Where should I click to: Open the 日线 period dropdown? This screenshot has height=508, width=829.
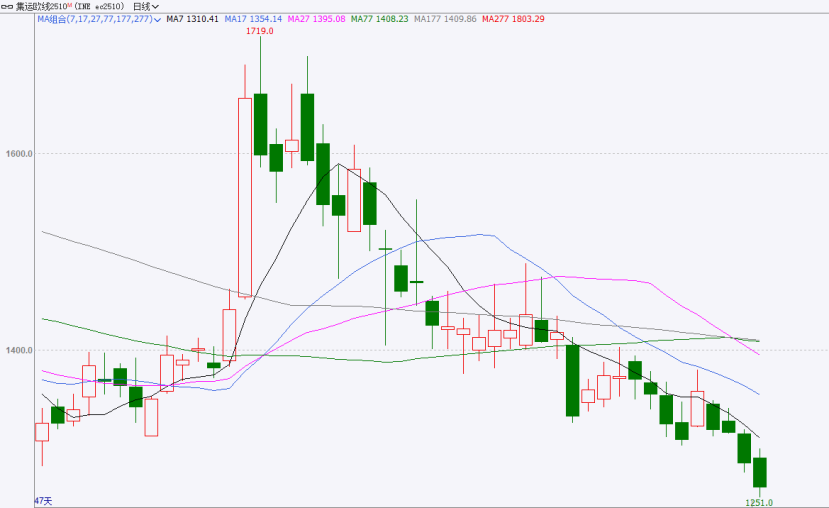(145, 7)
